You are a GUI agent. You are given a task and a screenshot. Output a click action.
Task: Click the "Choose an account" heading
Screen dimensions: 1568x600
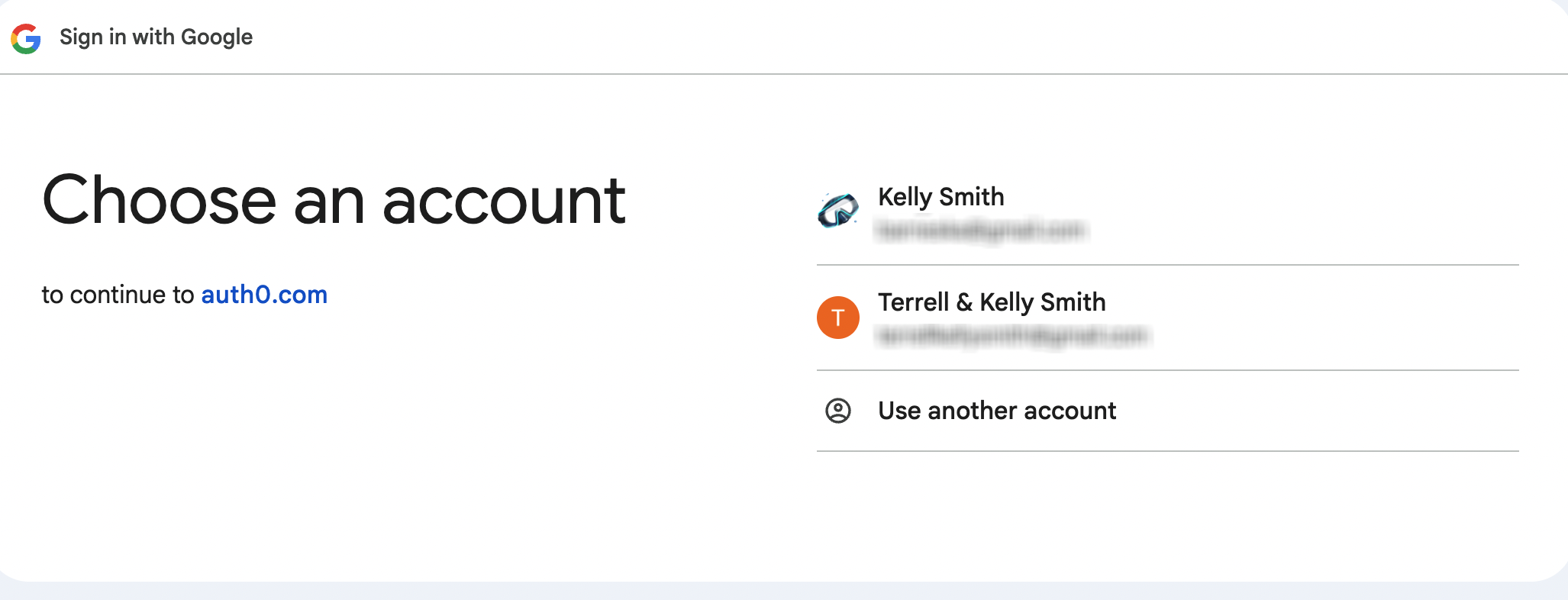[334, 200]
